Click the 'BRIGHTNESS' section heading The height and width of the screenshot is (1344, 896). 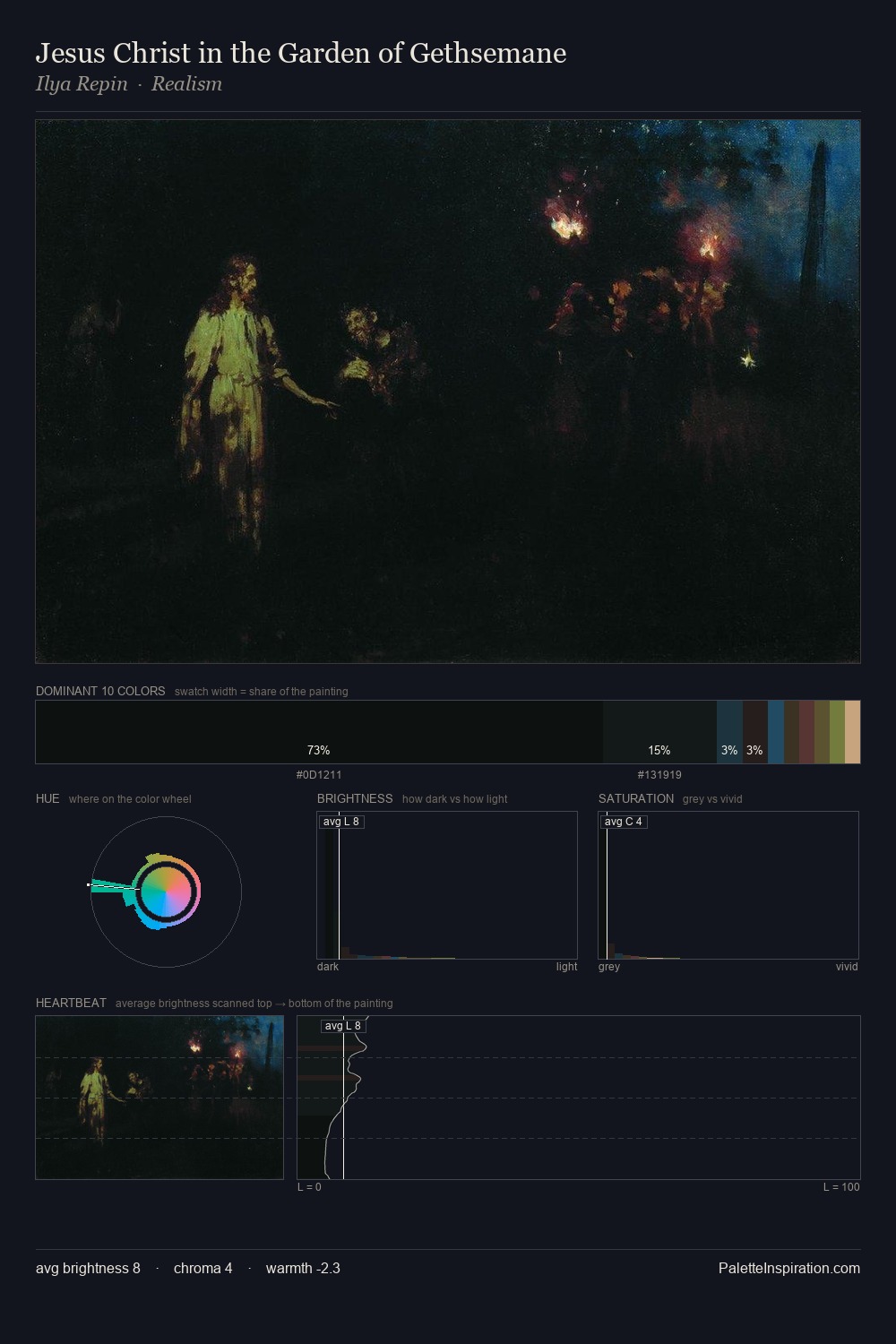pos(355,798)
